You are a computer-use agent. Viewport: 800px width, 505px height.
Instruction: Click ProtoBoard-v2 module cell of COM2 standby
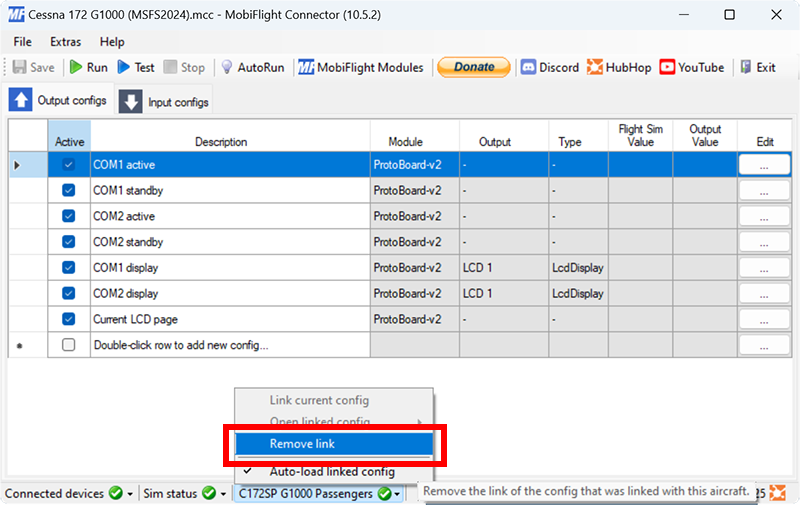click(415, 242)
